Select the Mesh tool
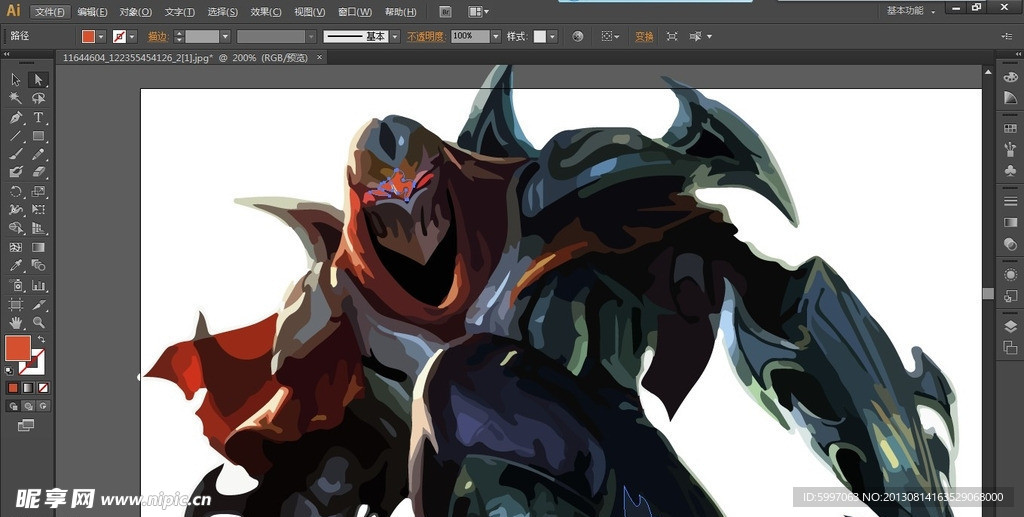 pos(16,247)
